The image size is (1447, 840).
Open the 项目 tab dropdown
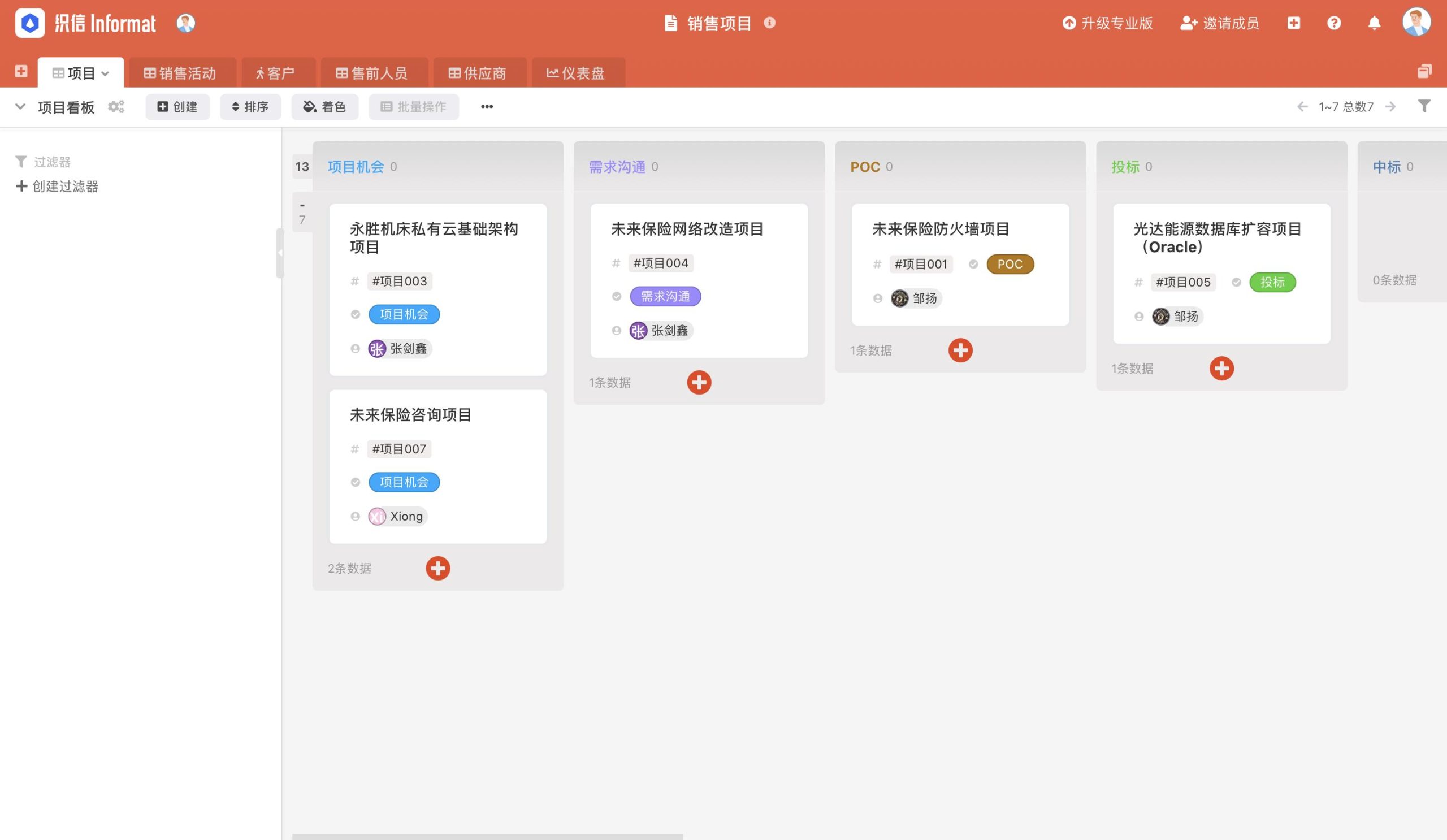point(108,72)
